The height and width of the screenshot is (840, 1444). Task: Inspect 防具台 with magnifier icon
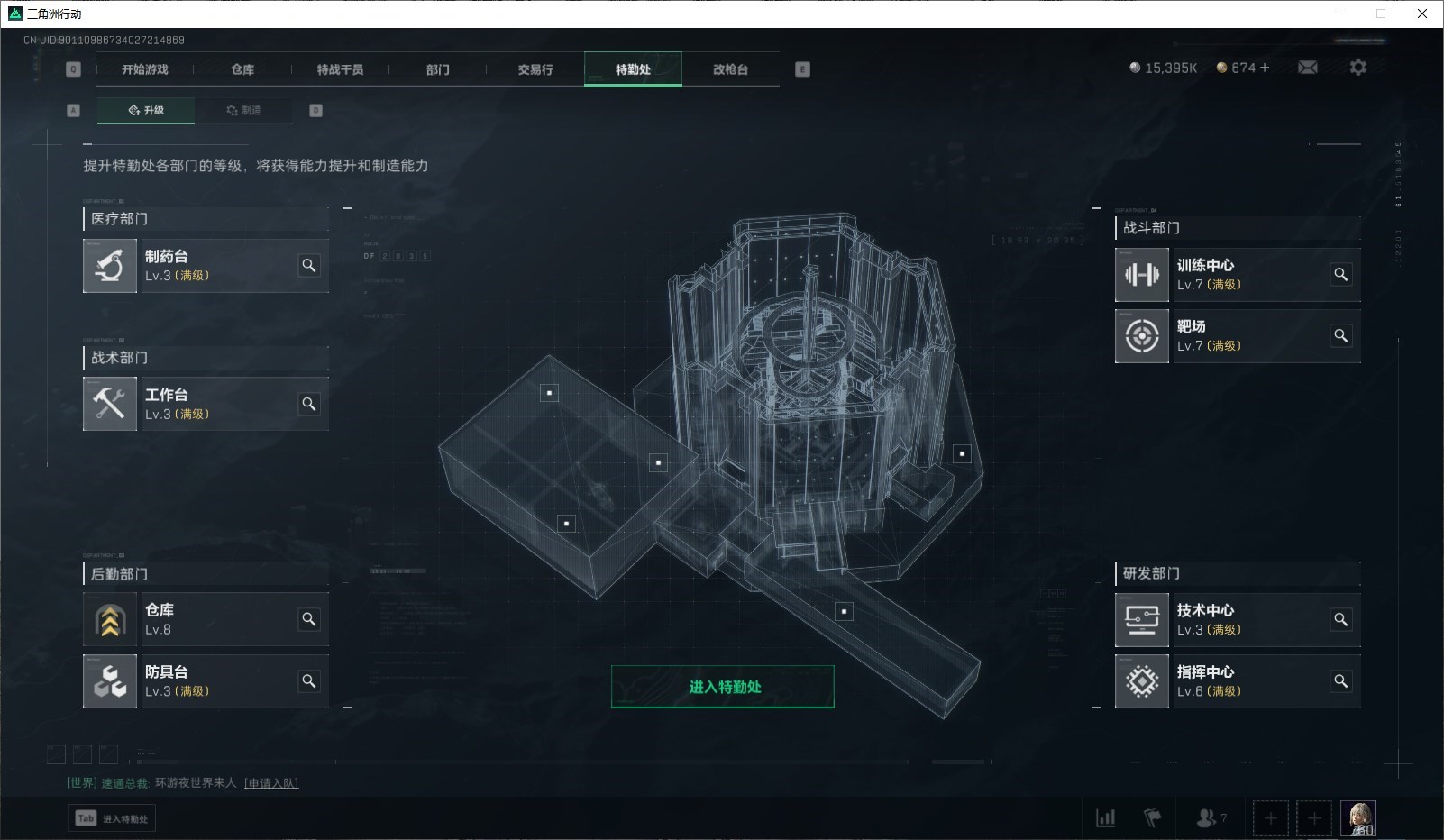pos(309,680)
